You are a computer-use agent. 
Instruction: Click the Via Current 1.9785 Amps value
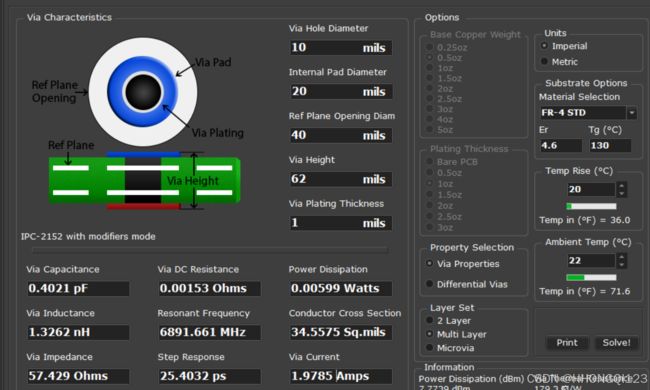point(341,376)
